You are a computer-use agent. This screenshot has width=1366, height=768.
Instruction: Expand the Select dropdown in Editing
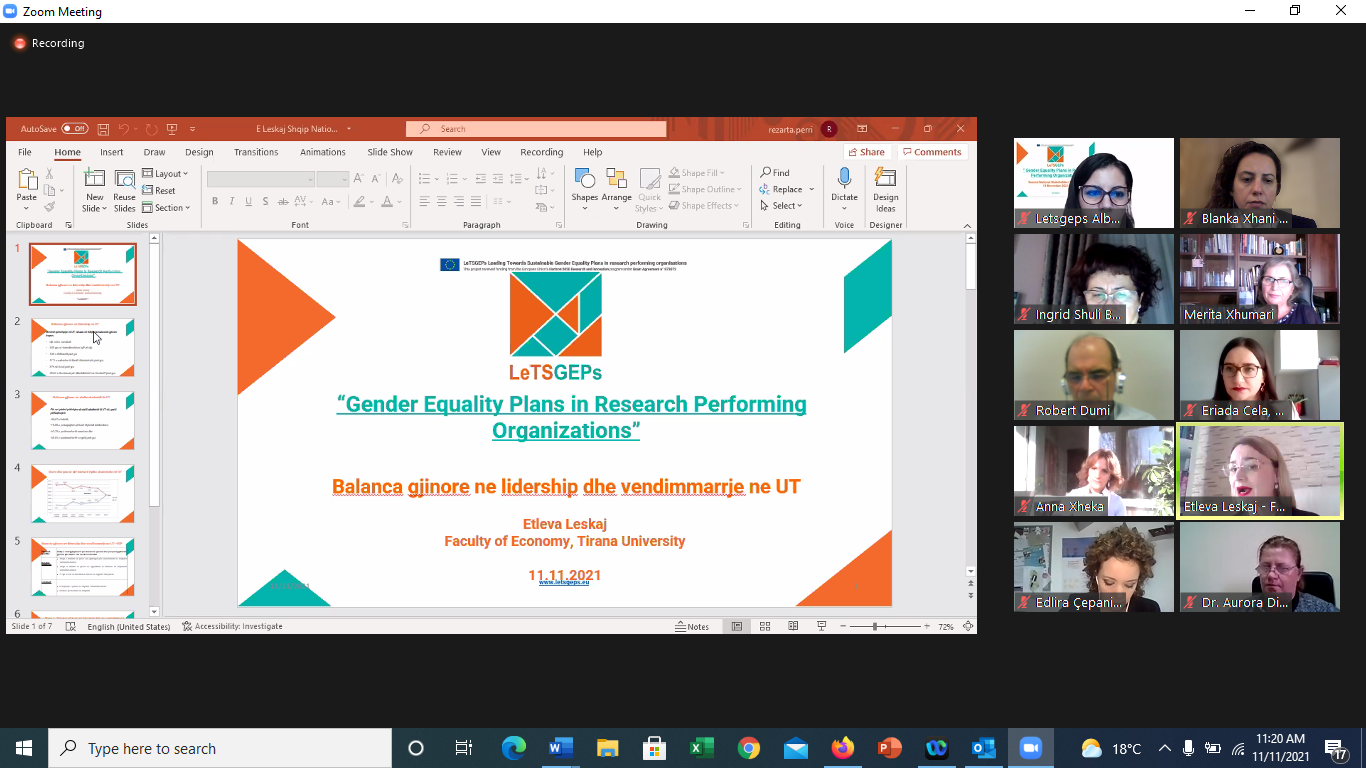[781, 206]
